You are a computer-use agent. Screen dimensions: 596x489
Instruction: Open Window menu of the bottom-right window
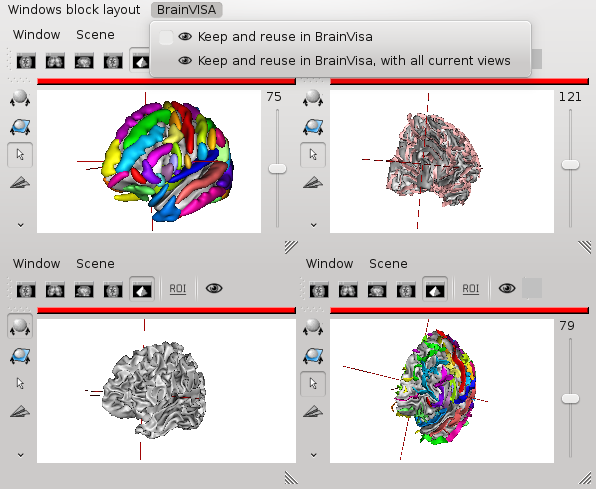pyautogui.click(x=330, y=264)
